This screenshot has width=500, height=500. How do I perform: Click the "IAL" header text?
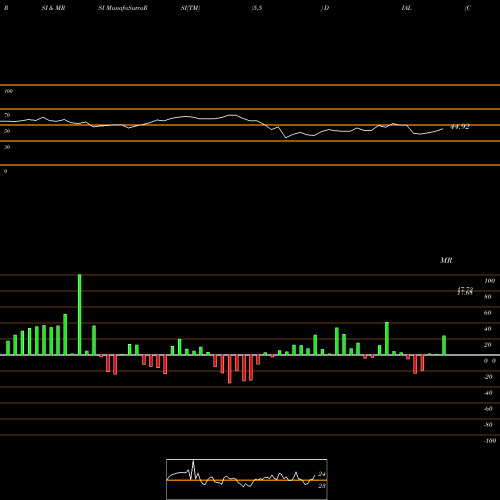click(x=407, y=8)
